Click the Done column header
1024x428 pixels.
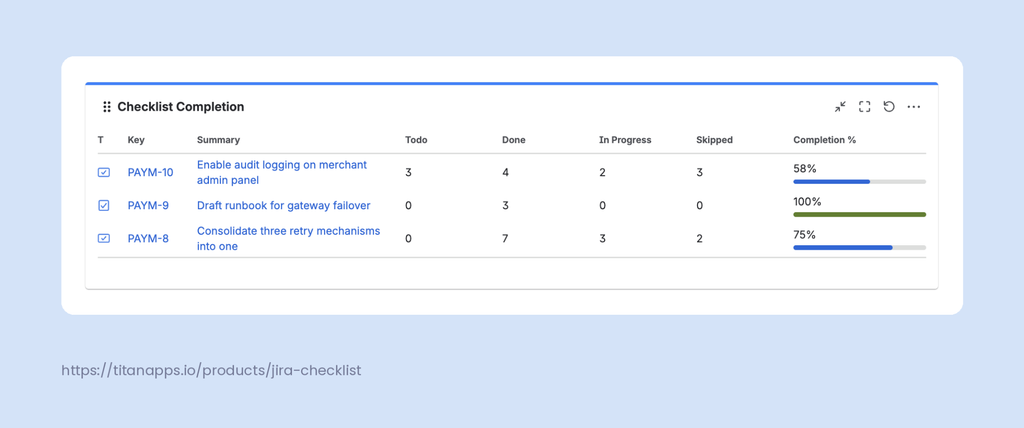pos(513,140)
